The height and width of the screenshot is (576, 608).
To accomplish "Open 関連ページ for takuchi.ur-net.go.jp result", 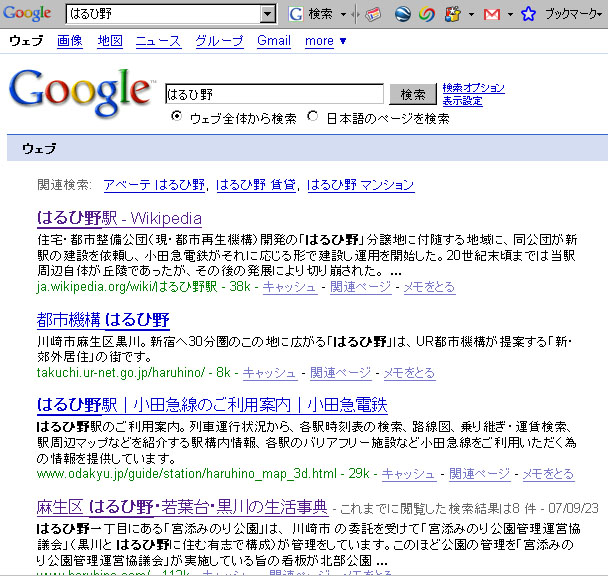I will click(341, 373).
